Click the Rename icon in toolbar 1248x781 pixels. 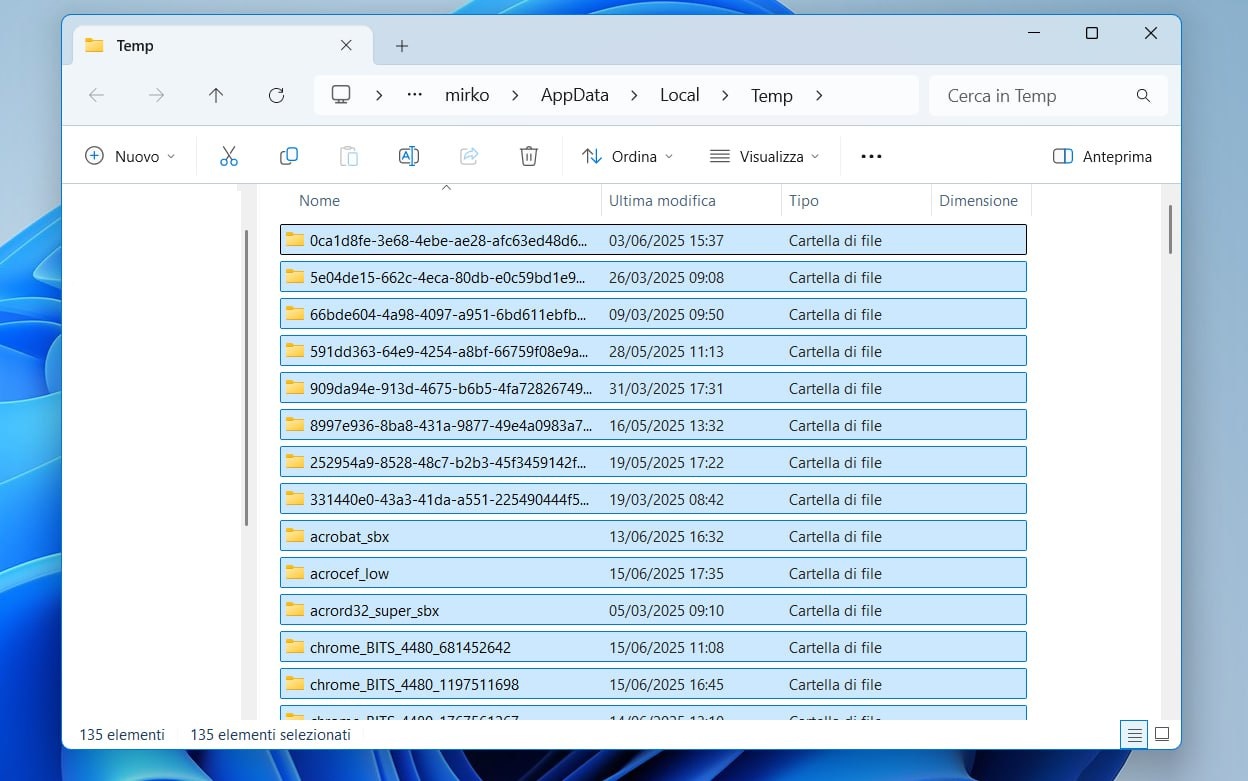408,156
